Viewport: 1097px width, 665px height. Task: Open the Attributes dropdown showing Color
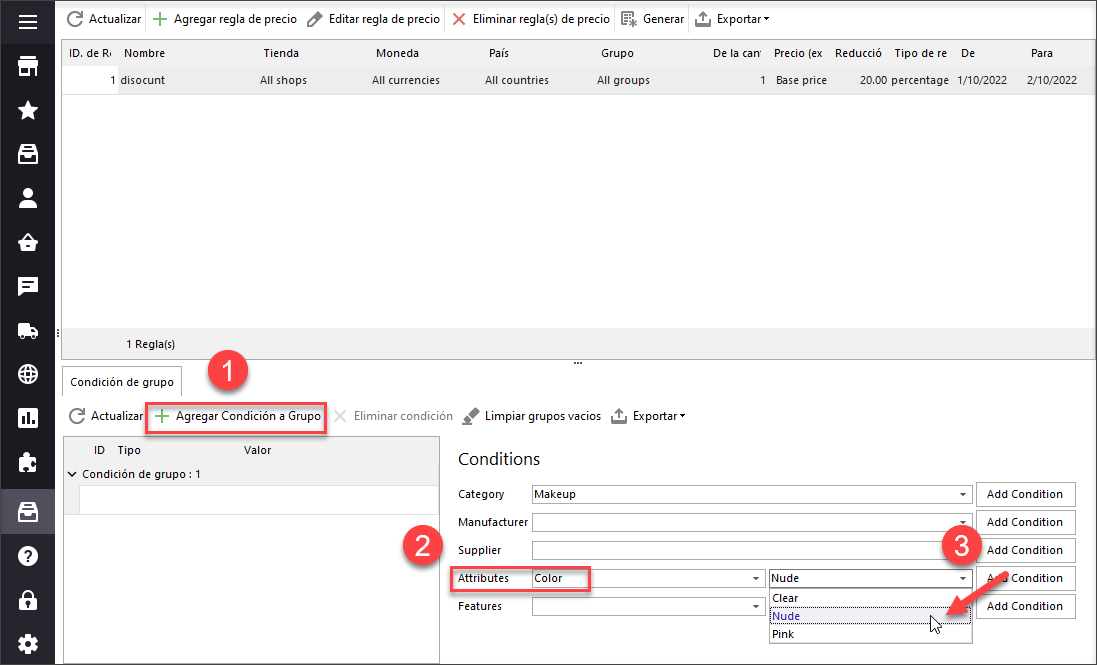click(648, 578)
